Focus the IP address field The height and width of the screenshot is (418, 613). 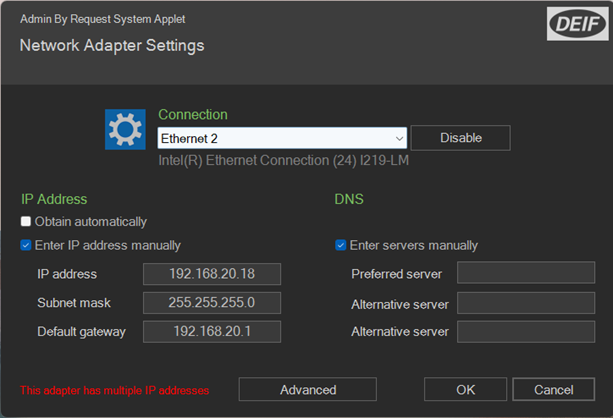pyautogui.click(x=211, y=274)
